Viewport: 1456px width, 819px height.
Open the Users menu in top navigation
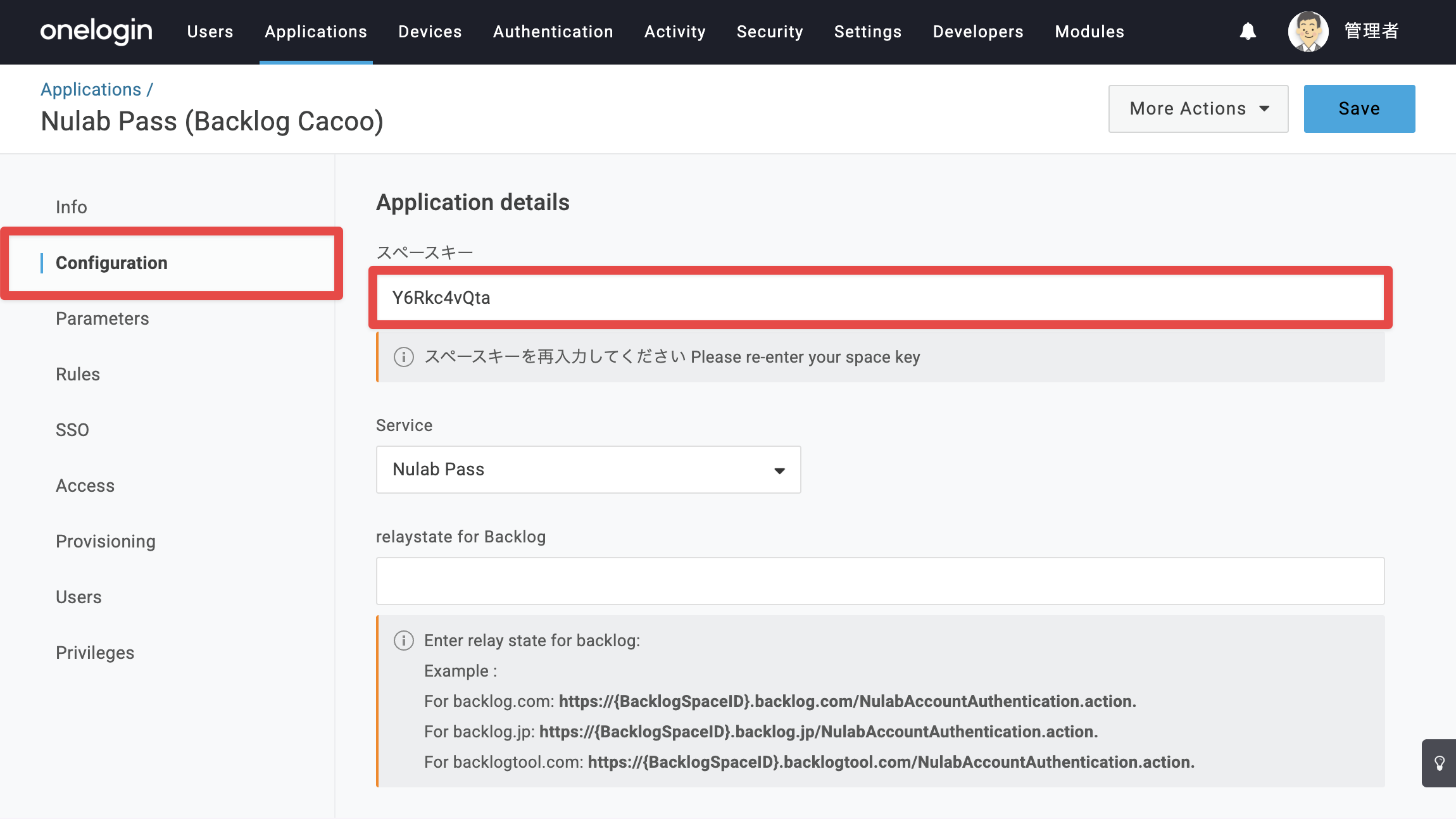(210, 32)
